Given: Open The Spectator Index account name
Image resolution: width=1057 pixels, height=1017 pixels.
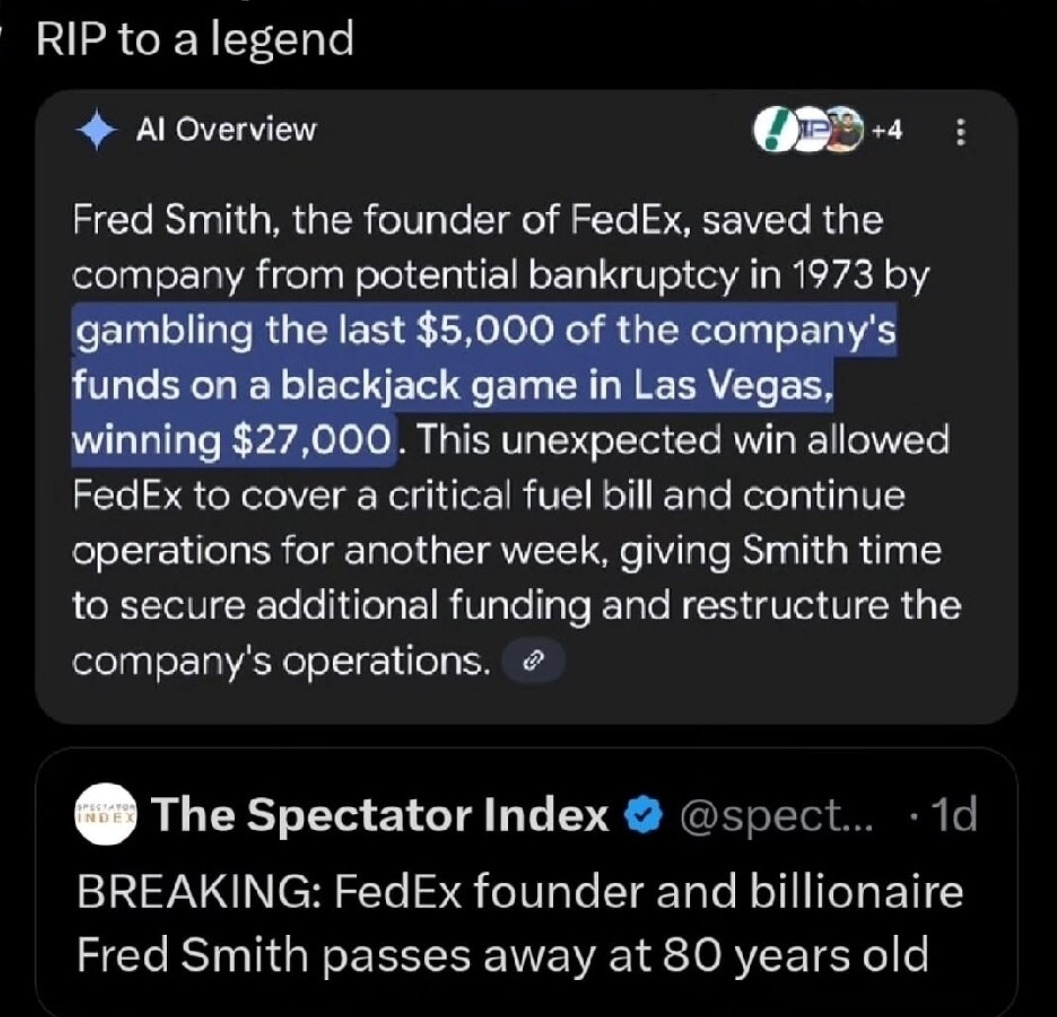Looking at the screenshot, I should [x=382, y=817].
